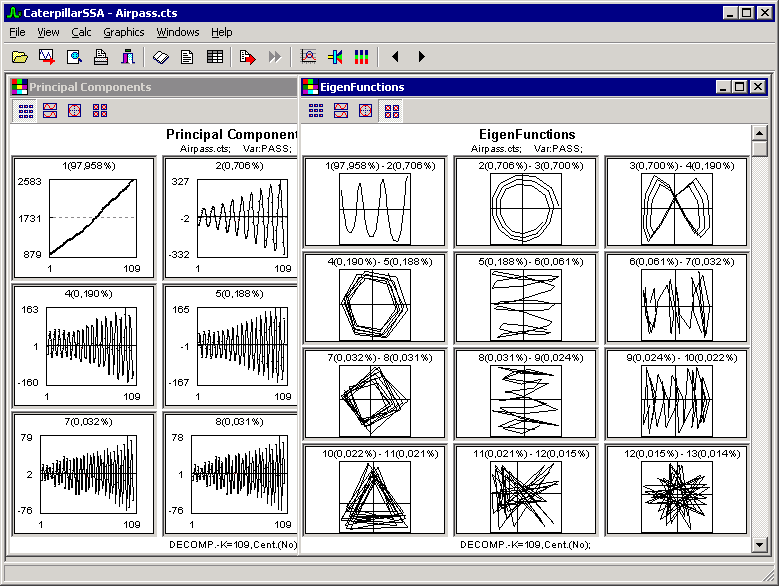Click the EigenFunctions scrollbar down arrow
The image size is (779, 586).
tap(760, 544)
